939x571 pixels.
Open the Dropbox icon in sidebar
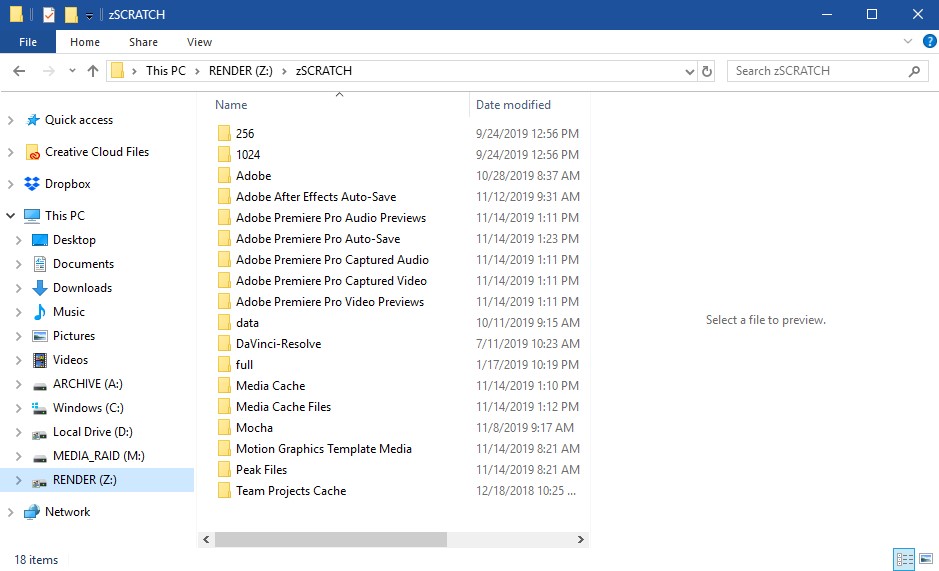point(32,184)
